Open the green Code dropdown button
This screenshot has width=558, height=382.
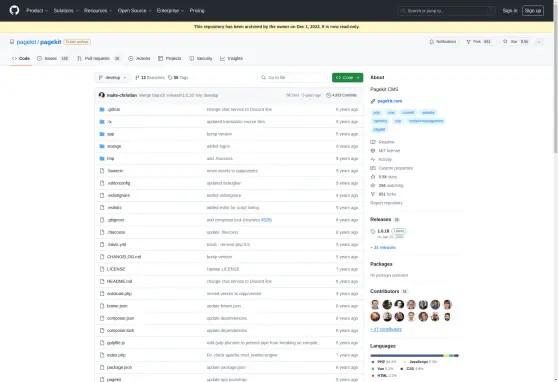pos(347,78)
